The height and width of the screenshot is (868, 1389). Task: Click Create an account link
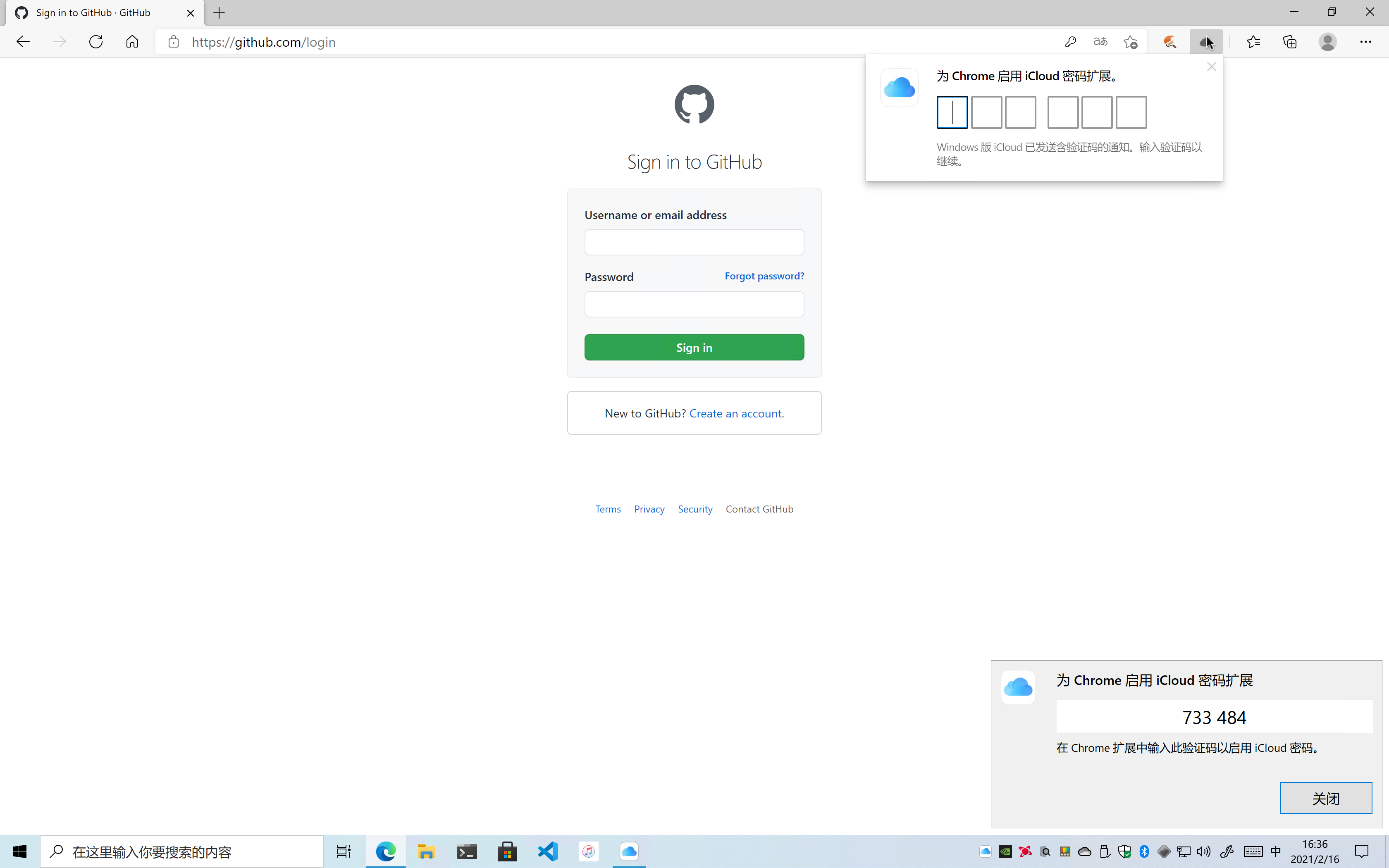click(736, 413)
